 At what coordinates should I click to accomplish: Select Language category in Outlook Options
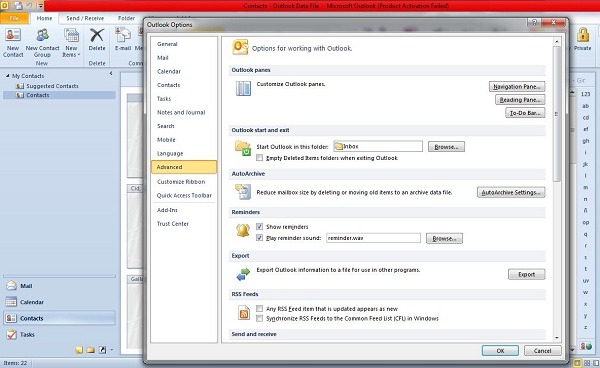(184, 153)
